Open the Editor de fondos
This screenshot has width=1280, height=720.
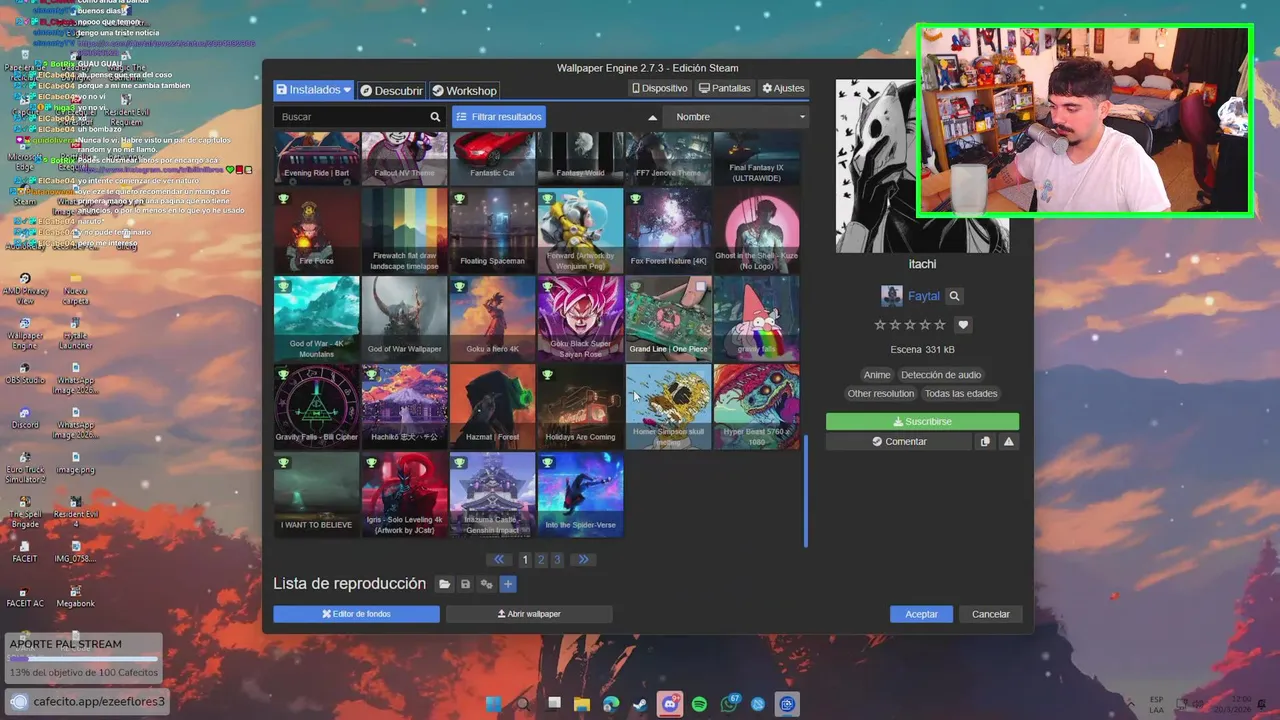pos(356,614)
